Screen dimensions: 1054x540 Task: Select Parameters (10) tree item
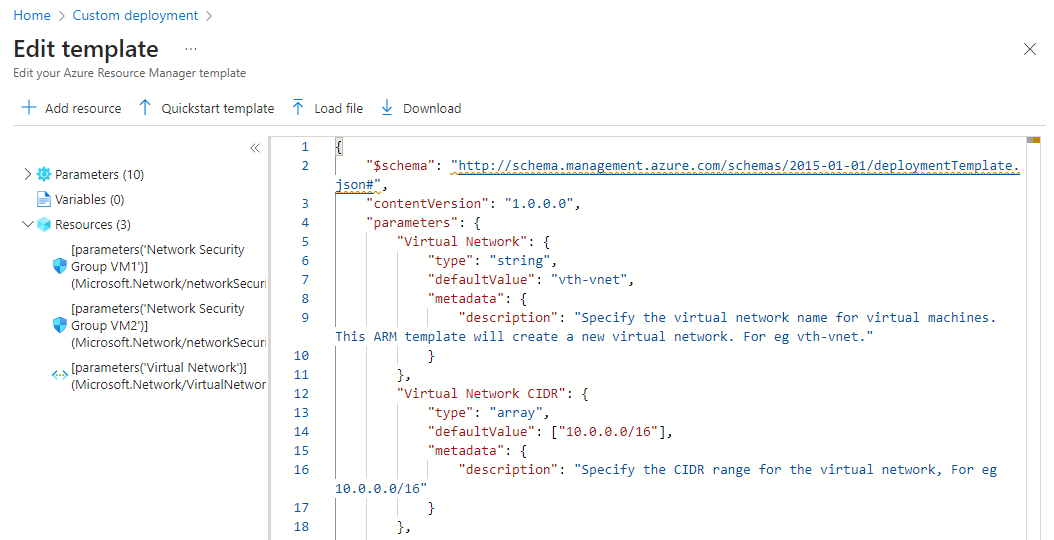tap(99, 174)
